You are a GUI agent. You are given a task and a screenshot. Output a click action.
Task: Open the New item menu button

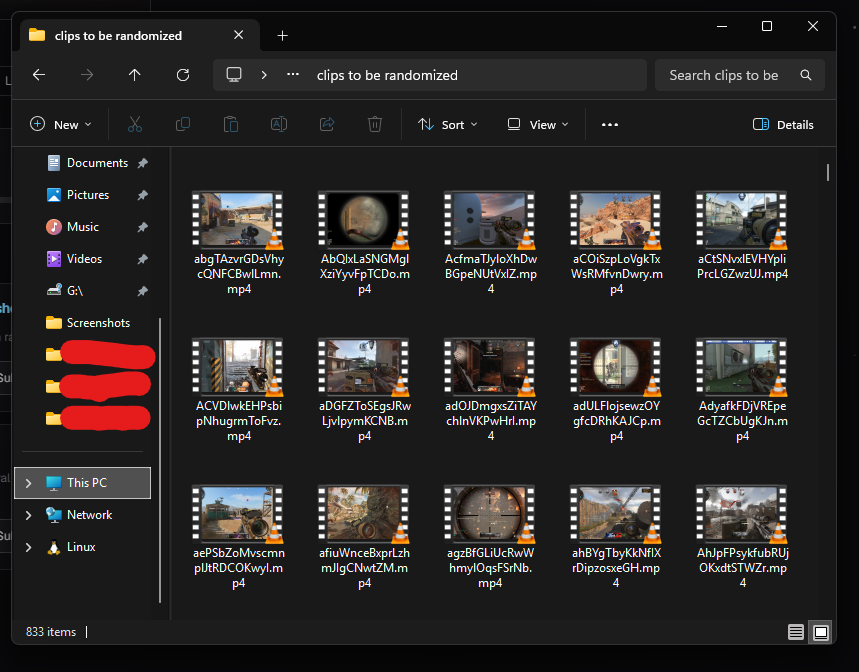tap(60, 124)
